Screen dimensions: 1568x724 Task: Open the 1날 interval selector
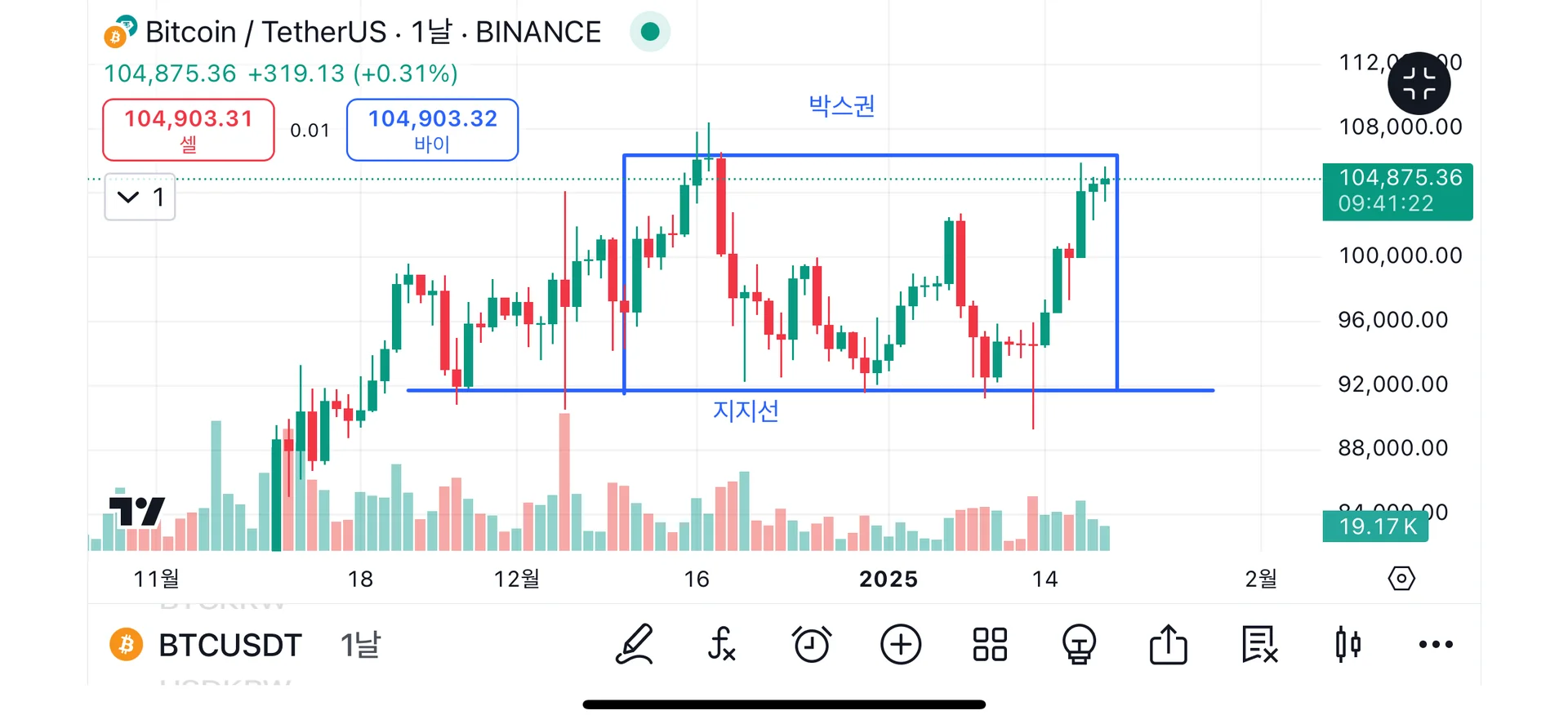pyautogui.click(x=360, y=646)
